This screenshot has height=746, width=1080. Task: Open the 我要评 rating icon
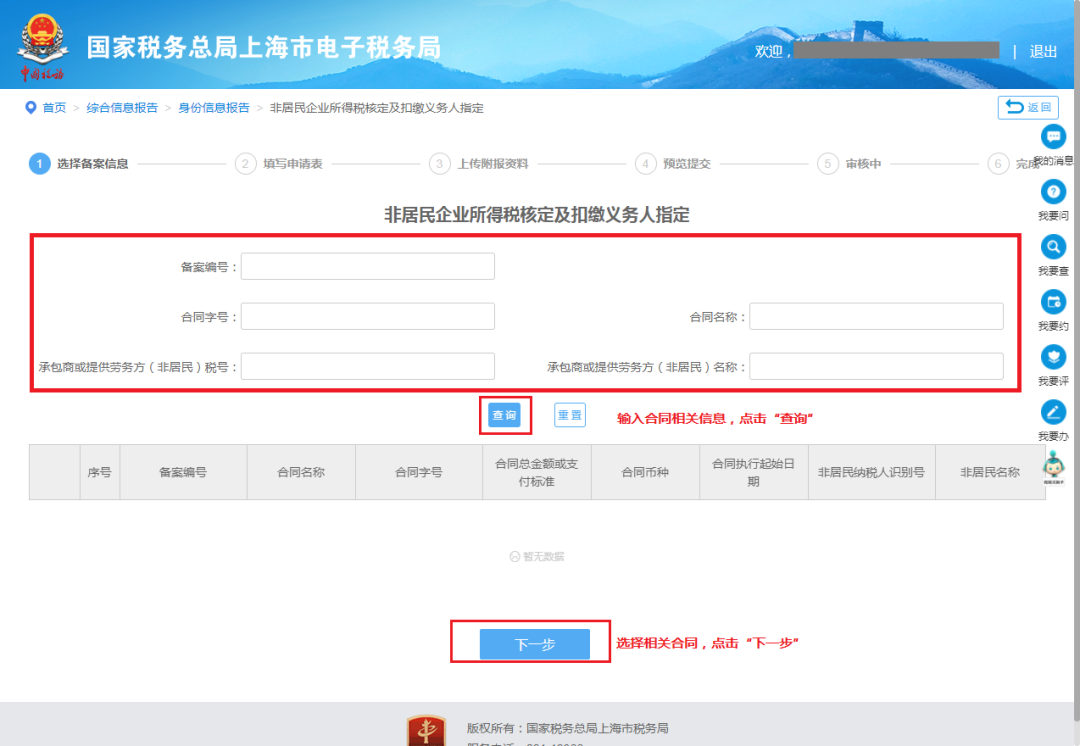[1053, 357]
